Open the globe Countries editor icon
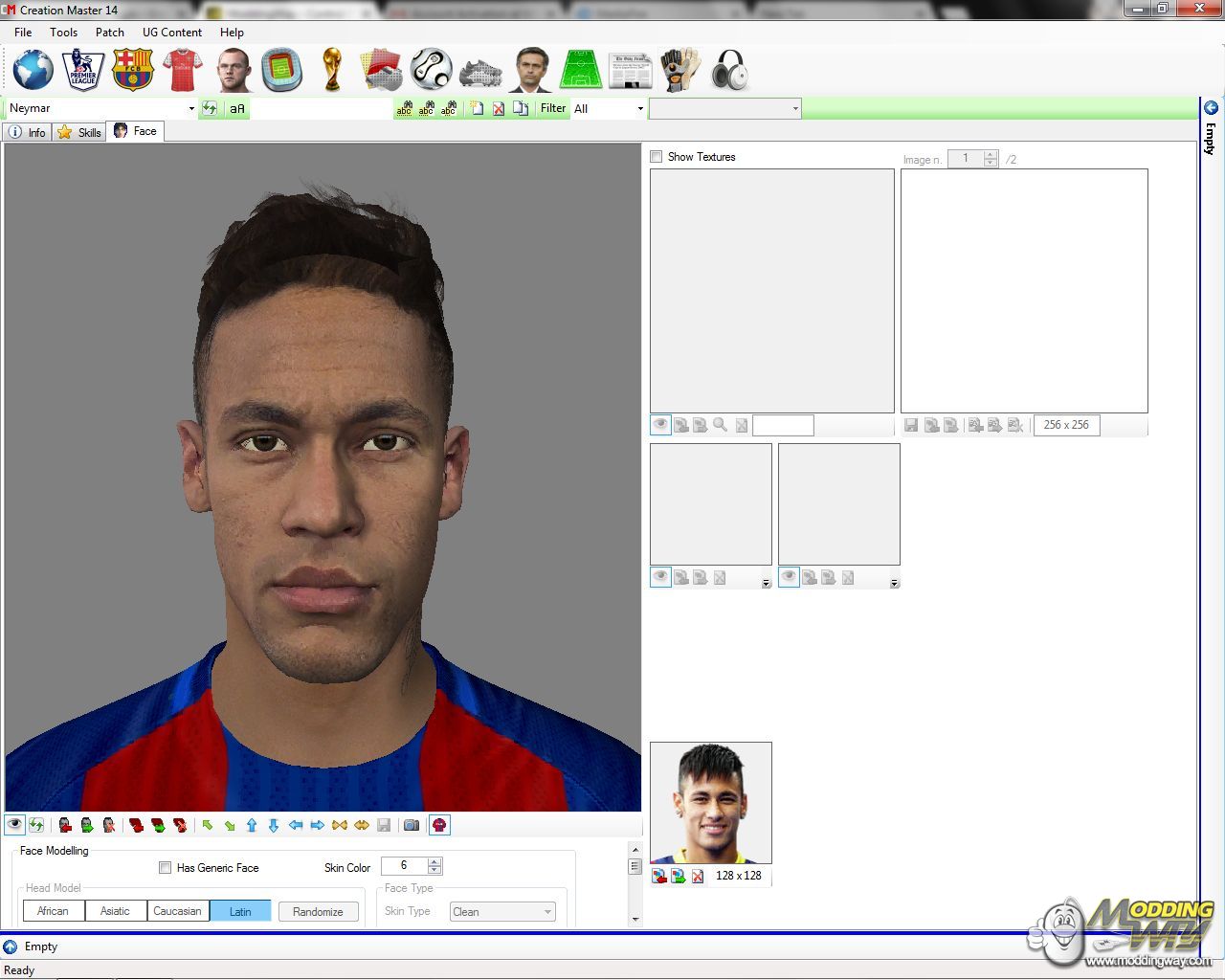The image size is (1225, 980). point(33,70)
